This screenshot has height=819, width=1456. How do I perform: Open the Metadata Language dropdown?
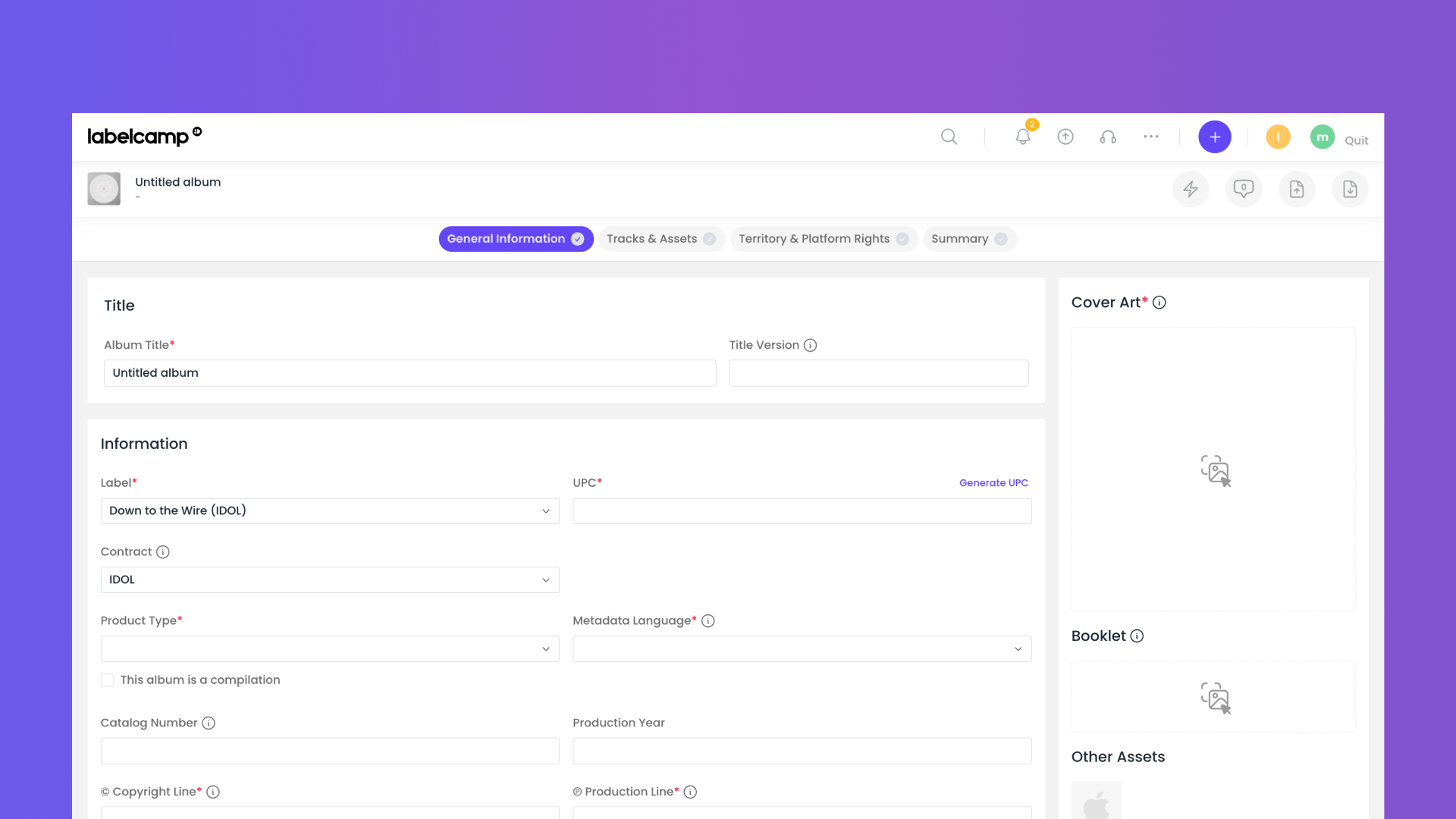[x=802, y=649]
